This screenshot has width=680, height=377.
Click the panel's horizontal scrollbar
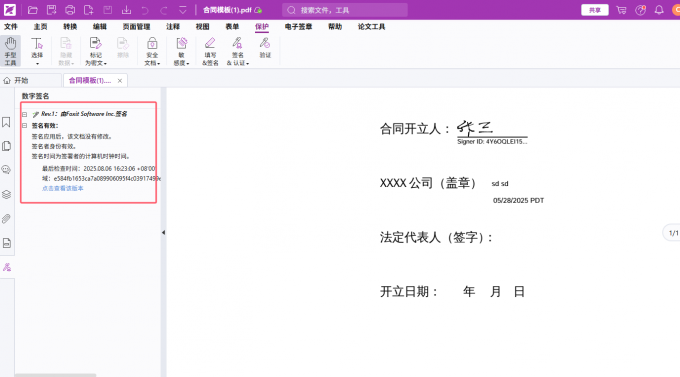point(55,375)
